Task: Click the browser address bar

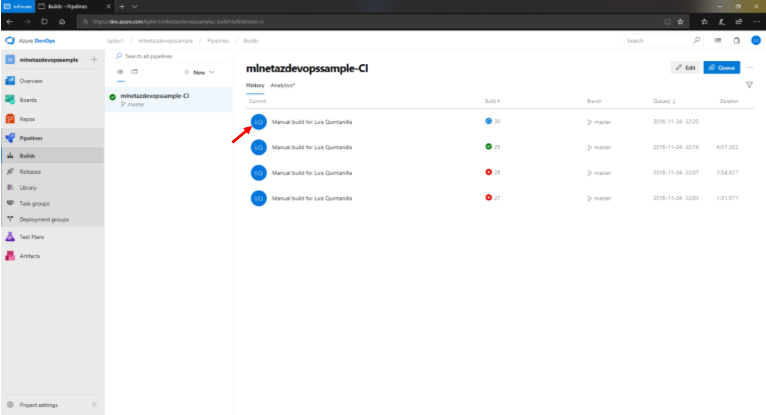Action: pyautogui.click(x=371, y=21)
